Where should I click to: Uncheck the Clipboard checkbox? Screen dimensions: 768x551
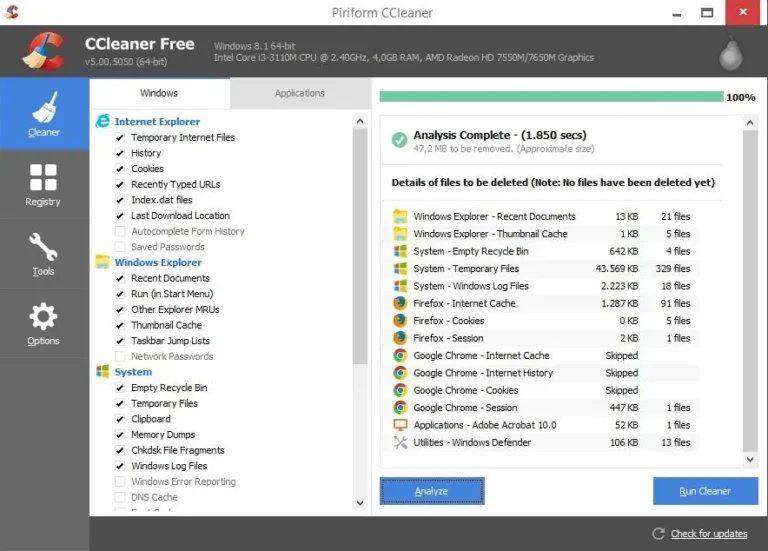(x=120, y=419)
